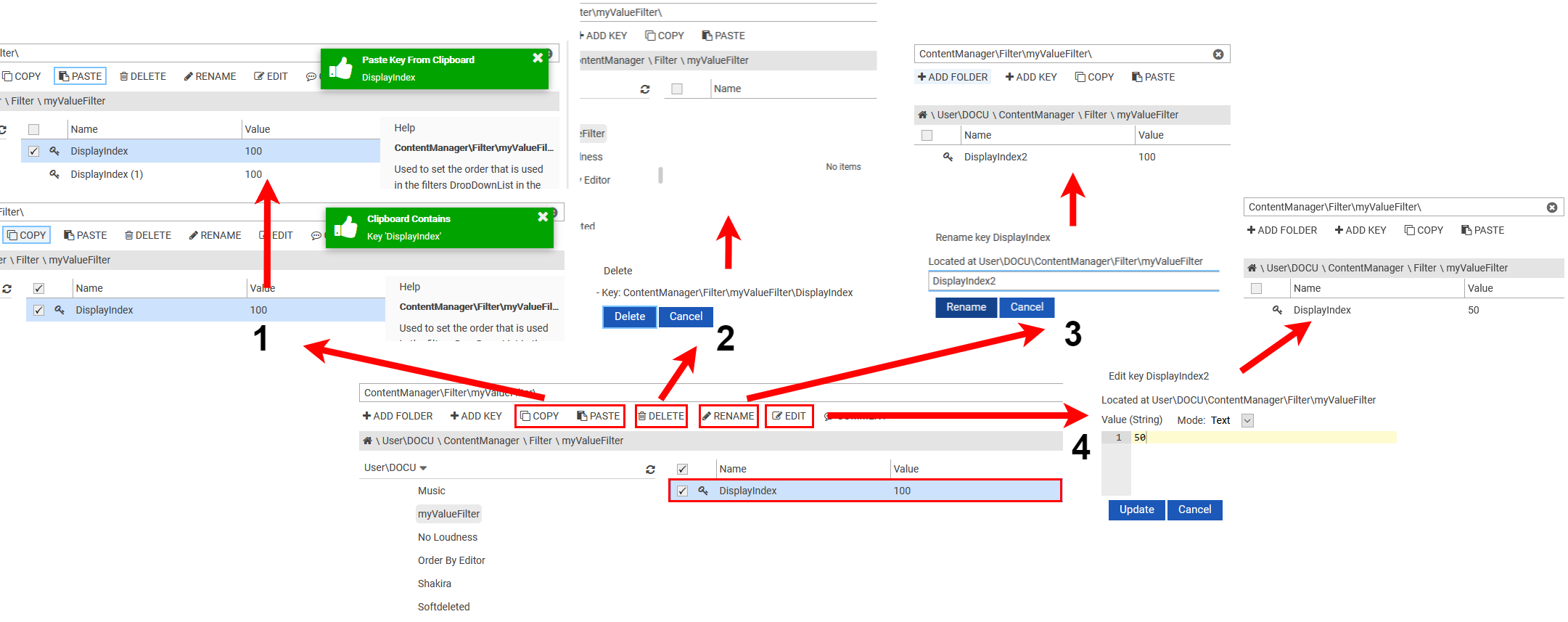This screenshot has height=622, width=1568.
Task: Click the thumbs-up icon in the Paste Key notification
Action: pyautogui.click(x=341, y=69)
